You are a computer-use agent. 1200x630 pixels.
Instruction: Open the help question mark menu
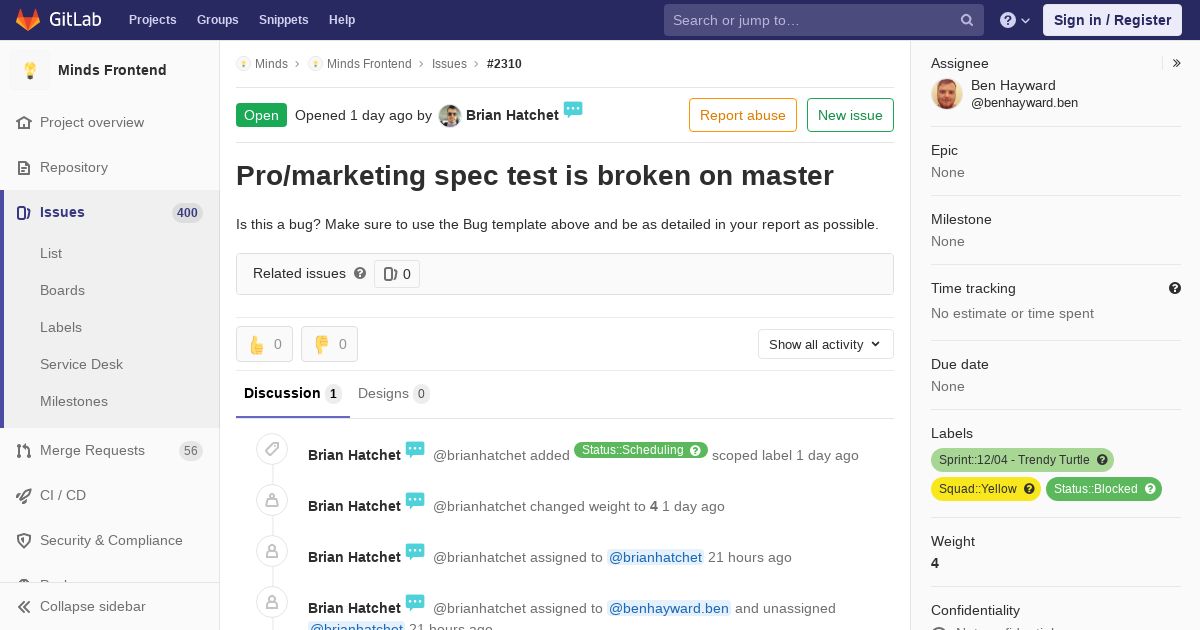pos(1015,20)
